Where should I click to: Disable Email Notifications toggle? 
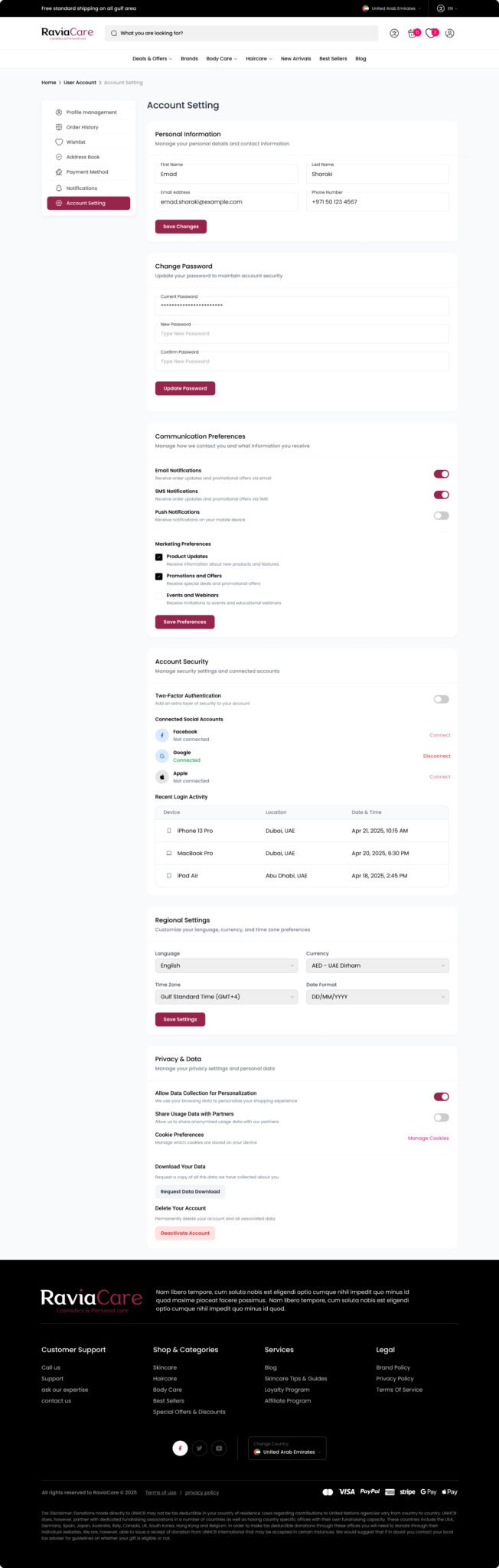pyautogui.click(x=441, y=474)
